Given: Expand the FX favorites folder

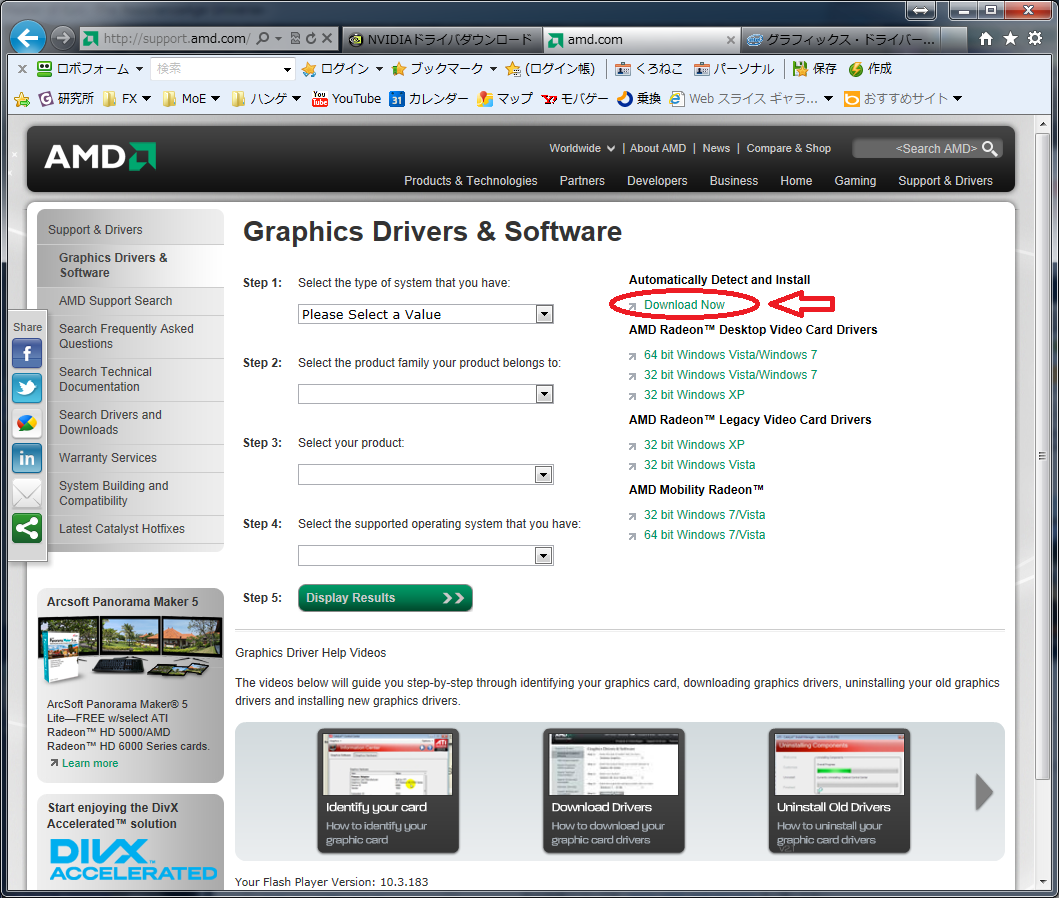Looking at the screenshot, I should pyautogui.click(x=127, y=99).
